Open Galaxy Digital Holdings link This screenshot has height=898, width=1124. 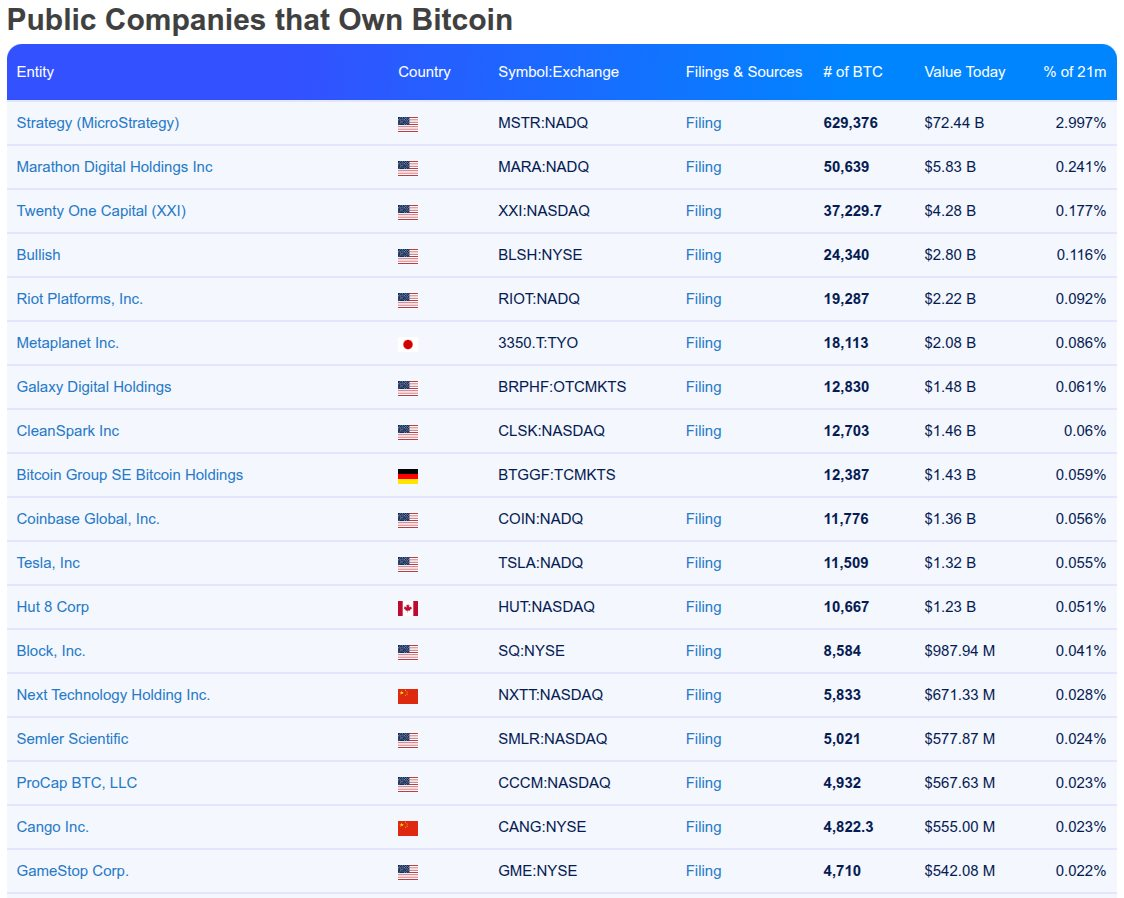coord(94,387)
